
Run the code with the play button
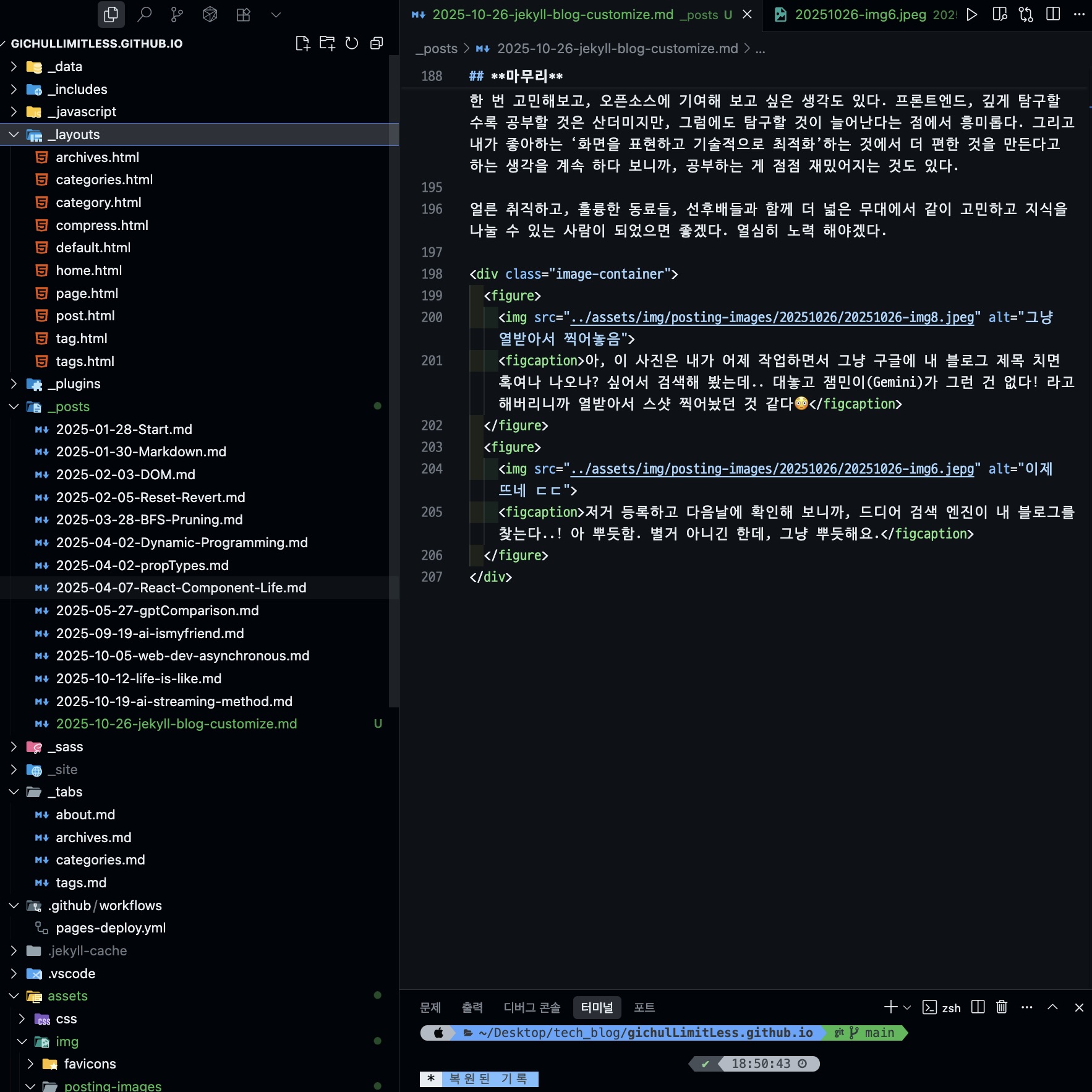coord(972,14)
